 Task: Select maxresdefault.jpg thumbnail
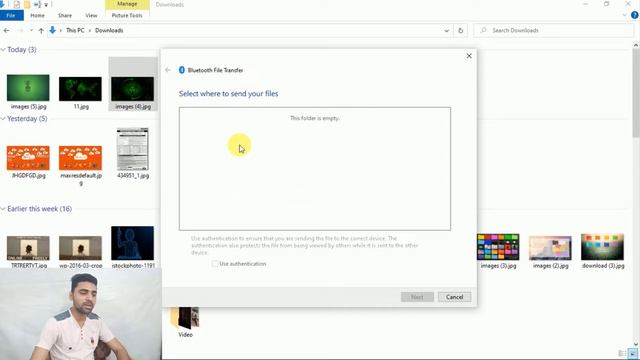[x=80, y=158]
